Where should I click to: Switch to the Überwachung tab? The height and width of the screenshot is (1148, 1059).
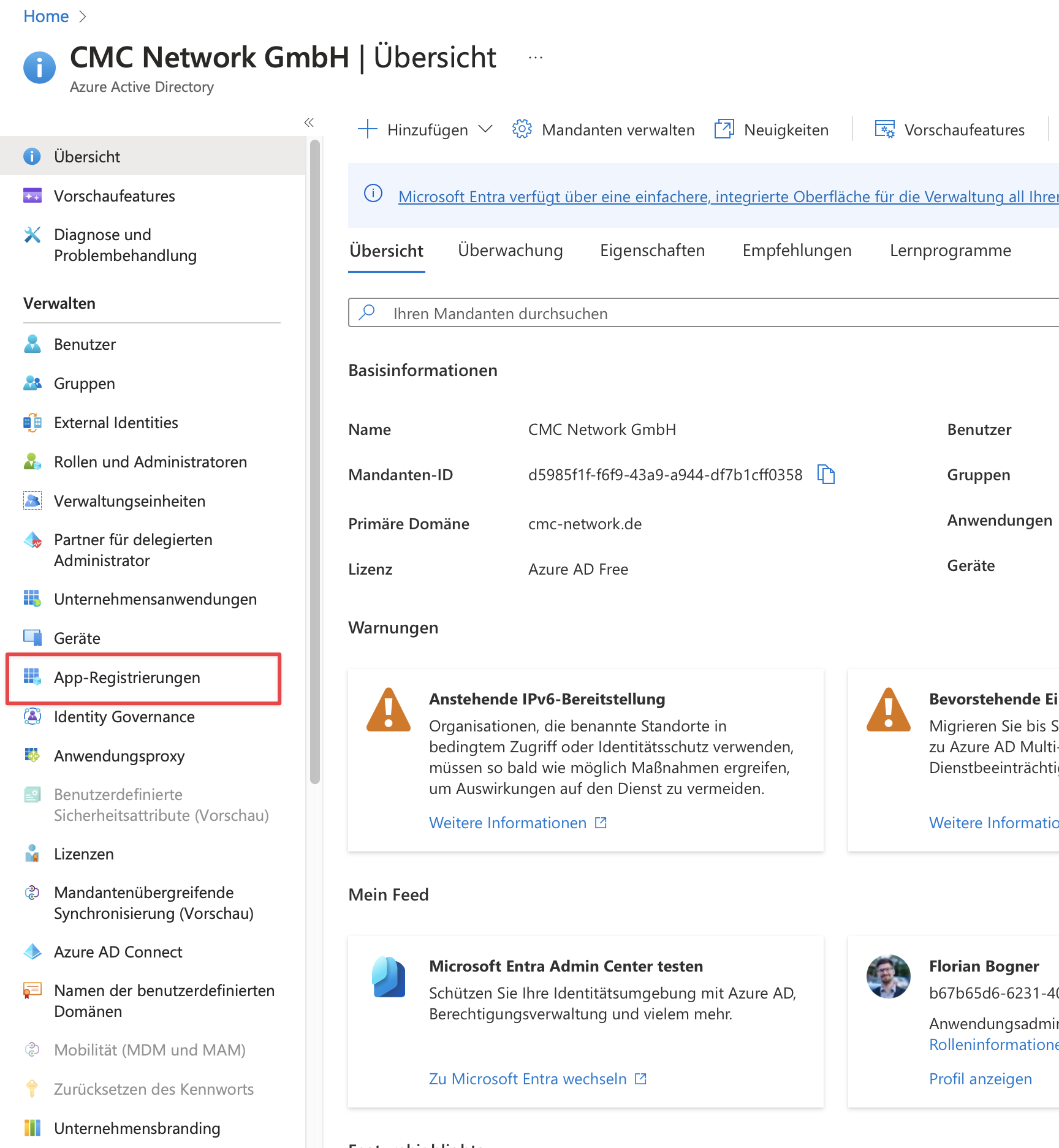point(510,251)
